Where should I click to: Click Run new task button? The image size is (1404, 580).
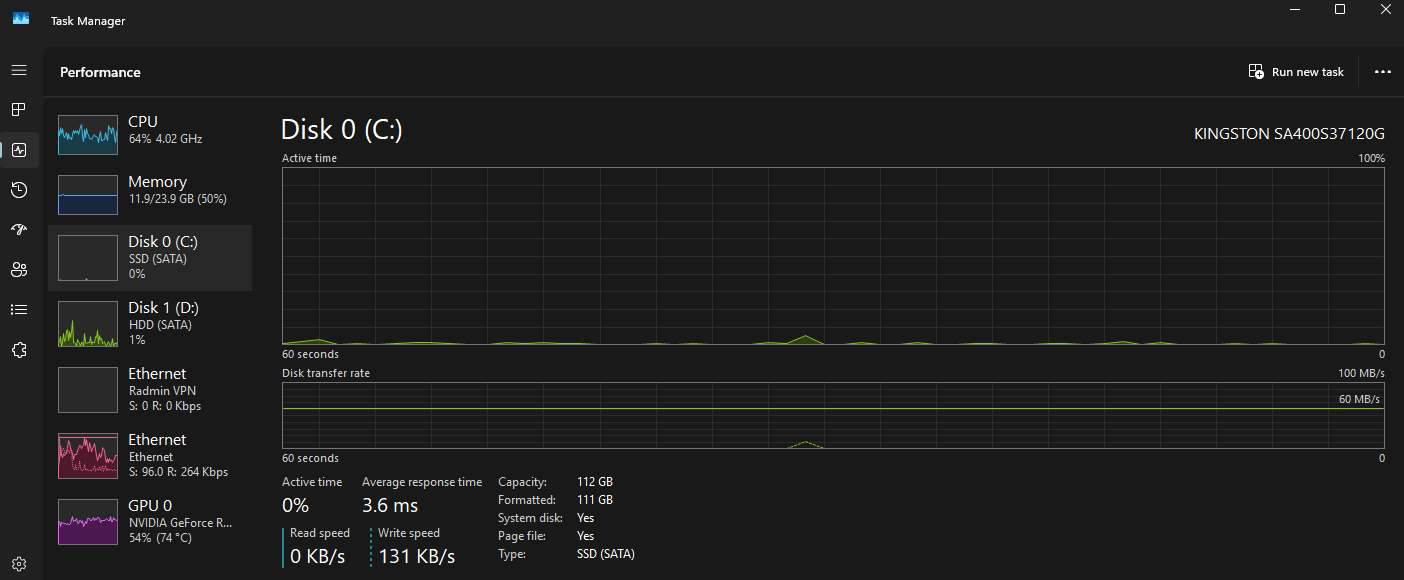pos(1296,72)
